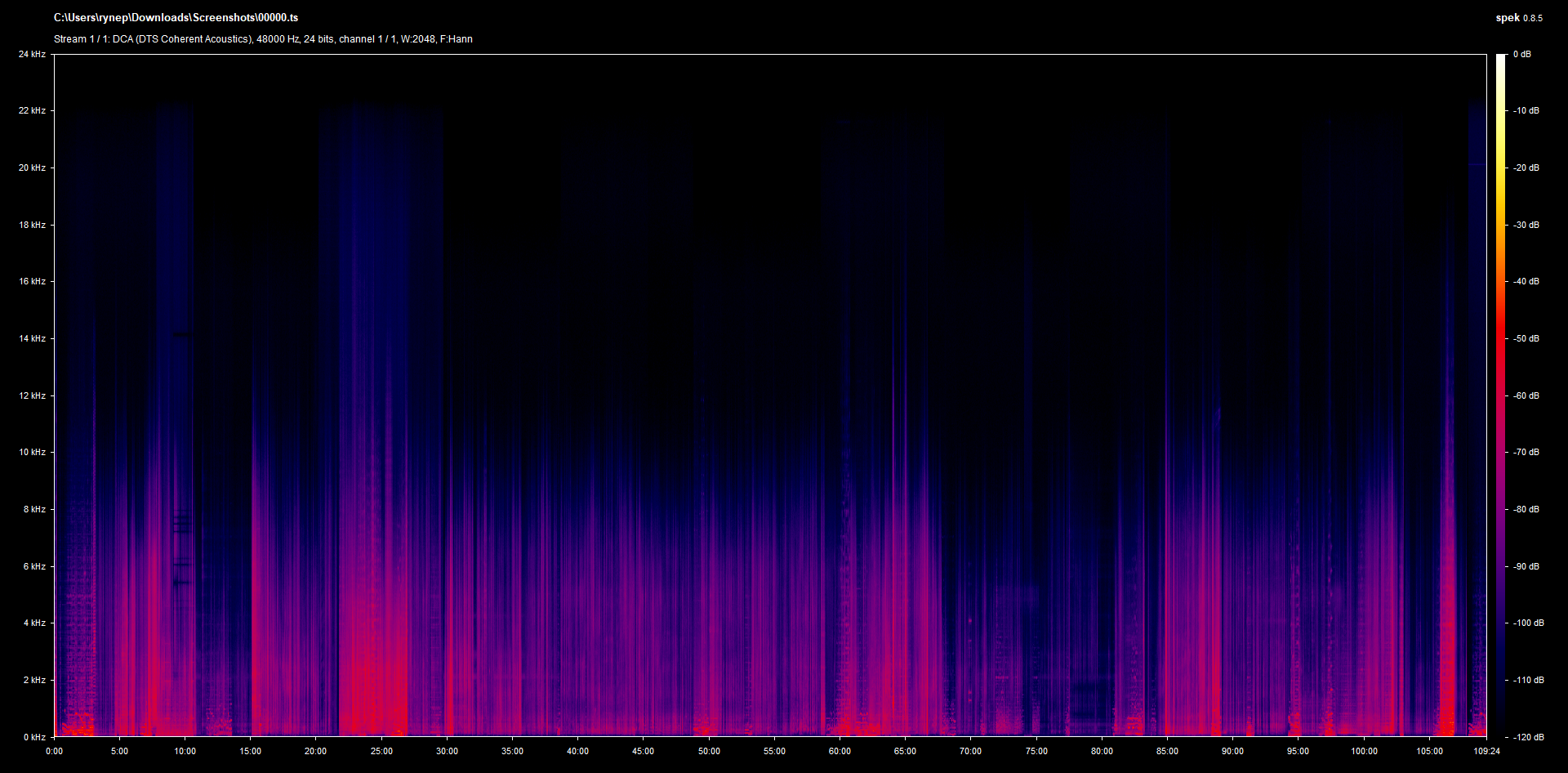Image resolution: width=1568 pixels, height=773 pixels.
Task: Click the -50 dB label on the scale
Action: tap(1526, 338)
